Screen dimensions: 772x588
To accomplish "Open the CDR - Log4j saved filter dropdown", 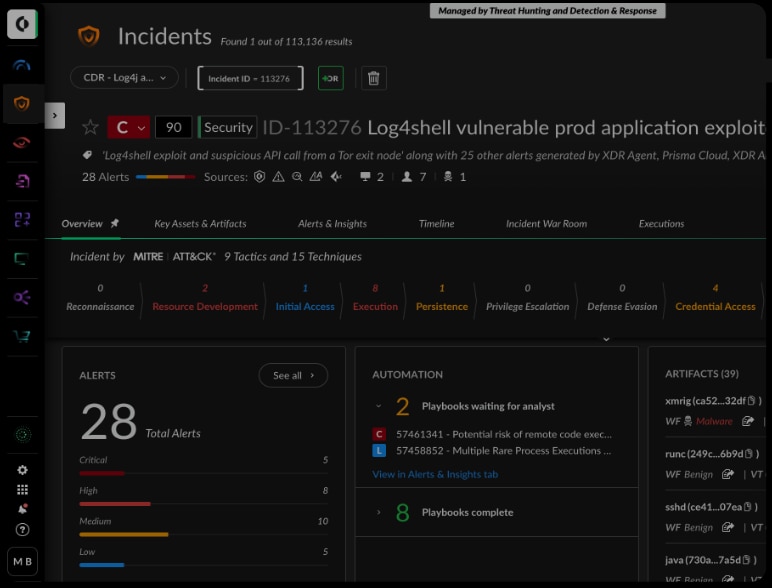I will (x=124, y=78).
